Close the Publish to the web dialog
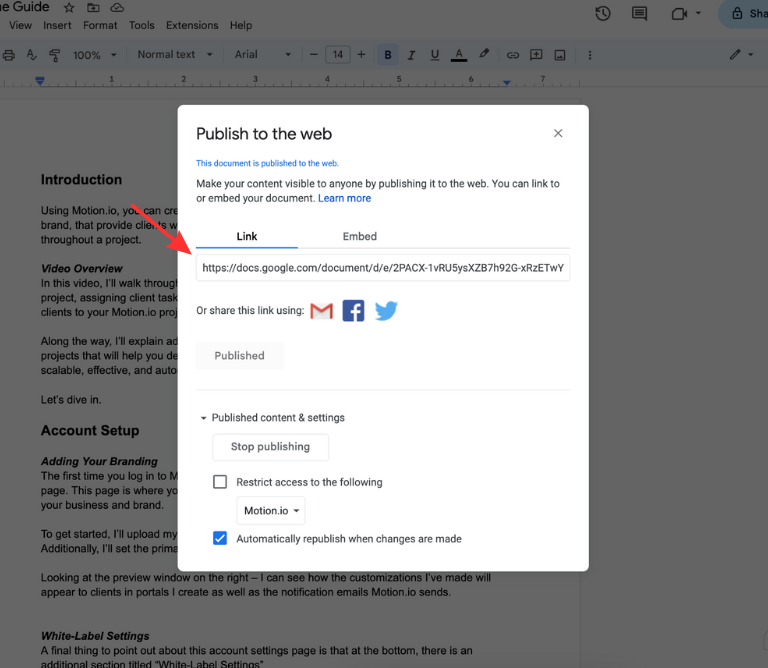This screenshot has width=768, height=668. click(558, 134)
